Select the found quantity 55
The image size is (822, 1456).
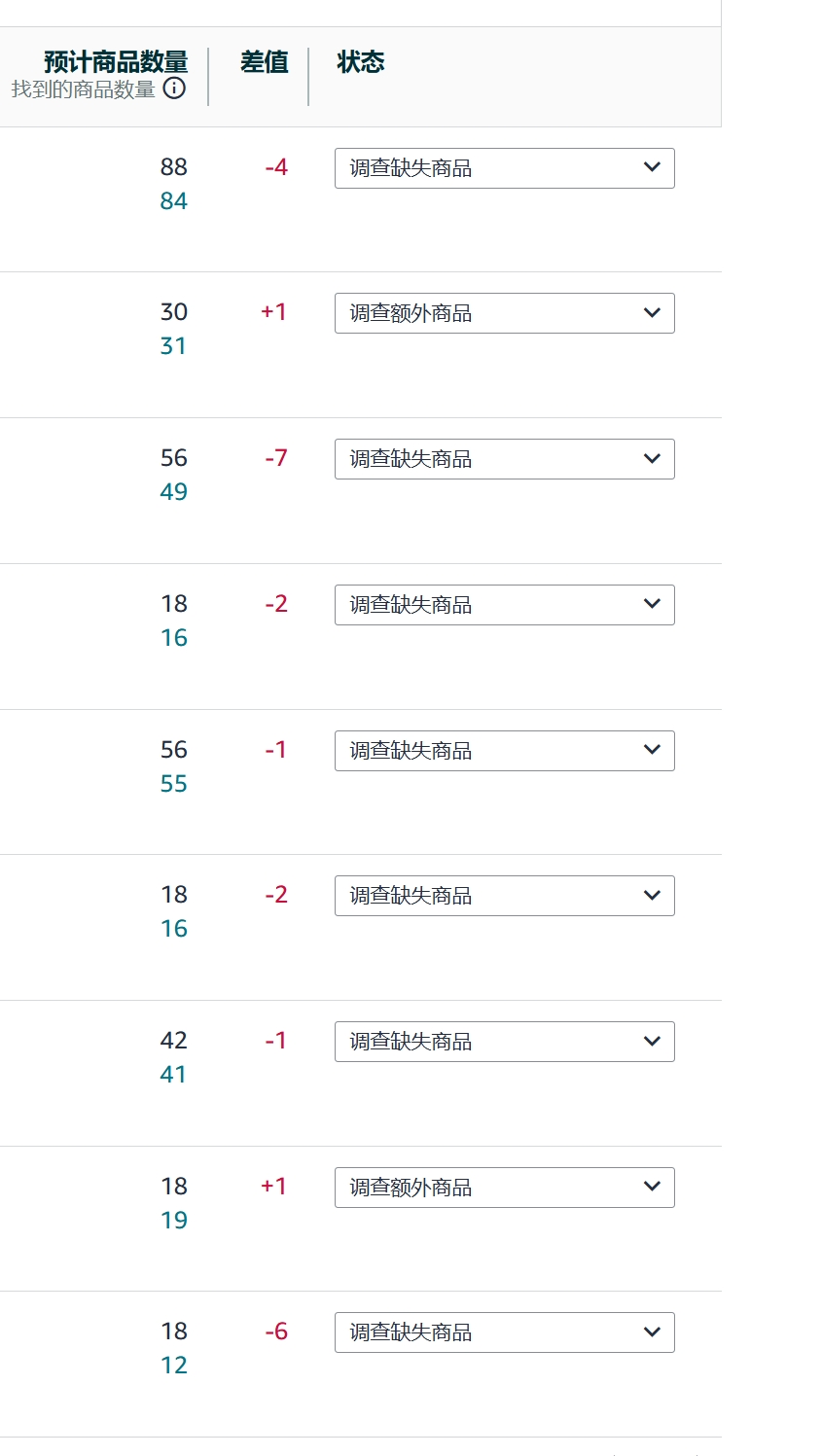pos(174,784)
